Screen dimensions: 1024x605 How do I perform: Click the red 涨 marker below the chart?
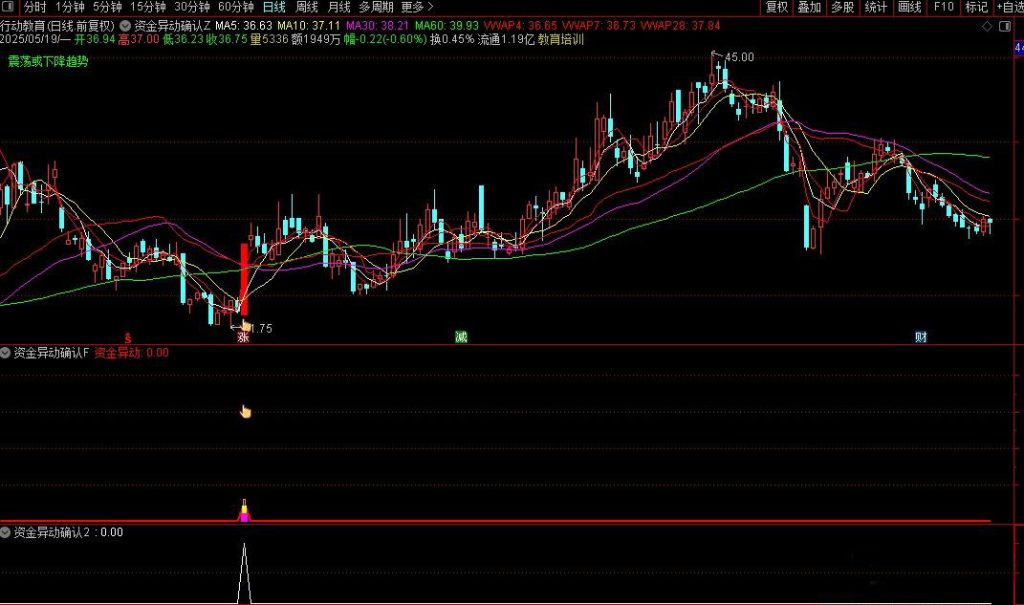coord(242,338)
